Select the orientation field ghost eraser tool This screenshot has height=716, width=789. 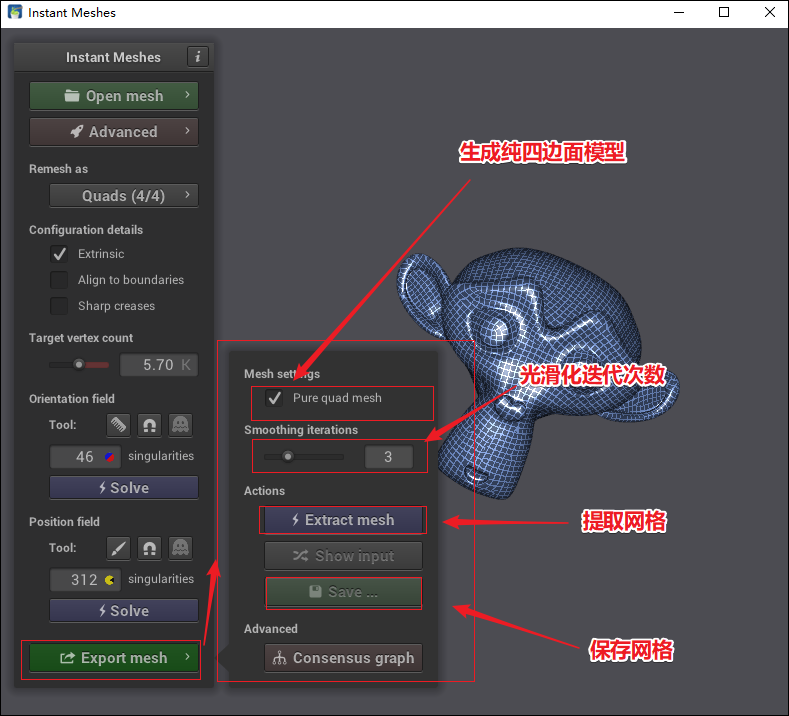coord(180,425)
